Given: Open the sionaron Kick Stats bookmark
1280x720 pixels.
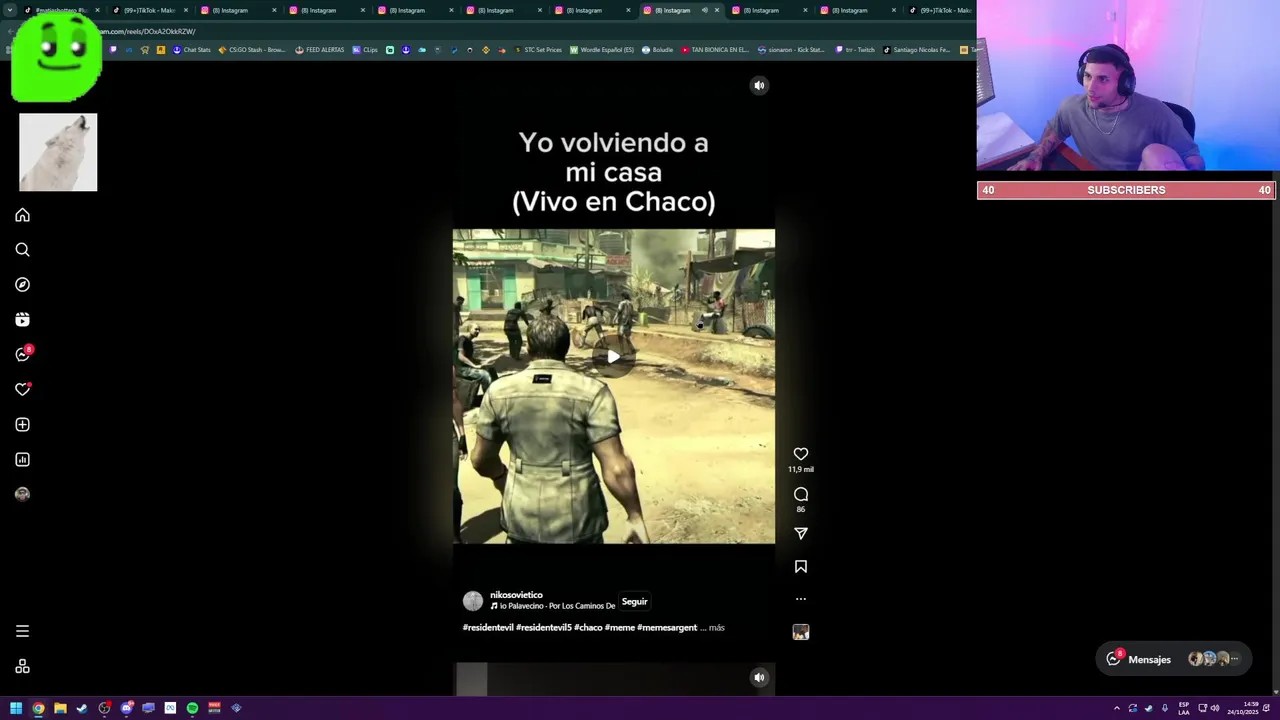Looking at the screenshot, I should (x=792, y=50).
